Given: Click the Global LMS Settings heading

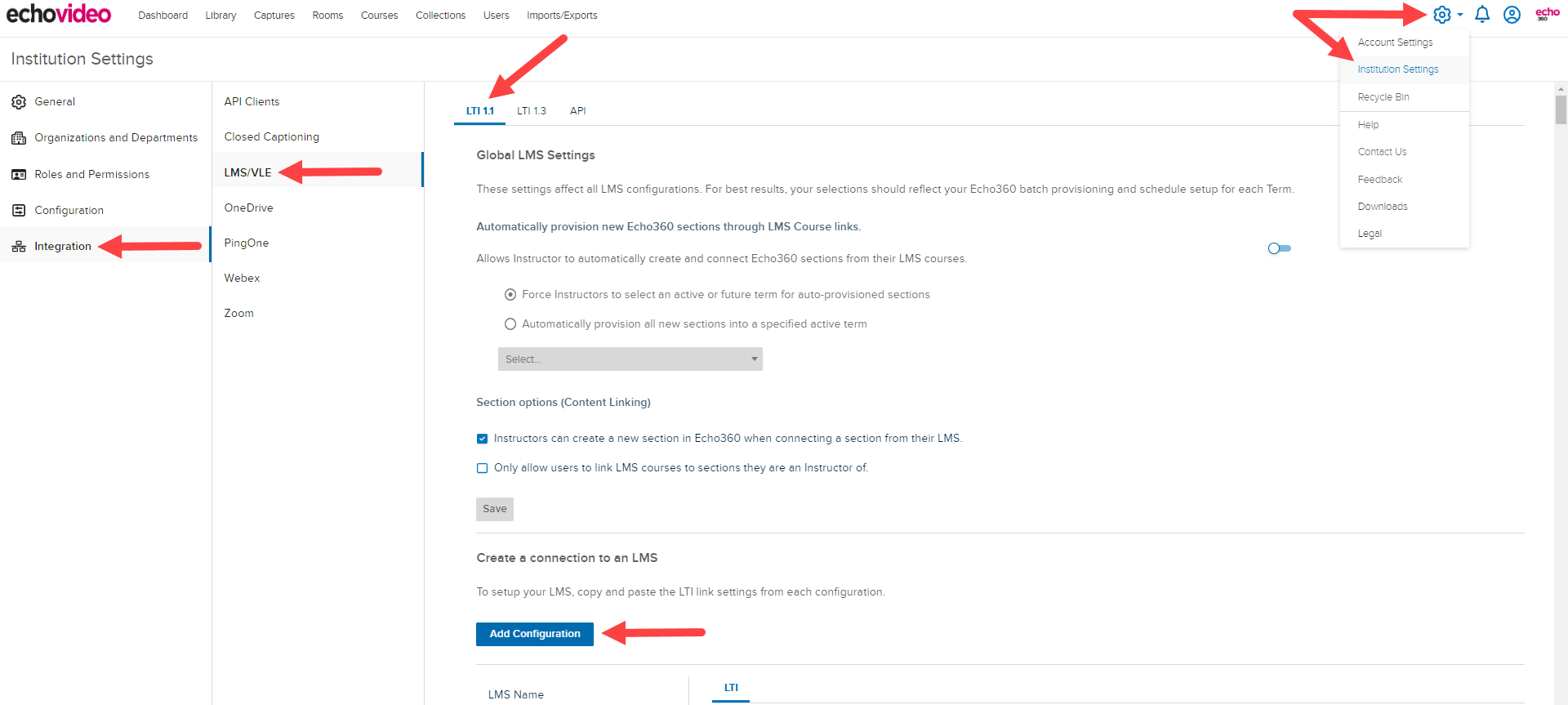Looking at the screenshot, I should pos(536,155).
